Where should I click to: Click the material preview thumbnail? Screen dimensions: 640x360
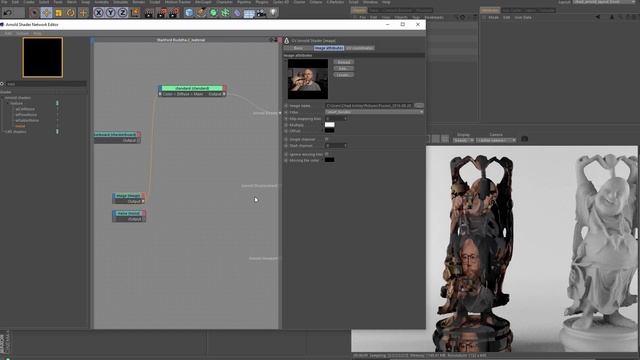click(x=43, y=57)
